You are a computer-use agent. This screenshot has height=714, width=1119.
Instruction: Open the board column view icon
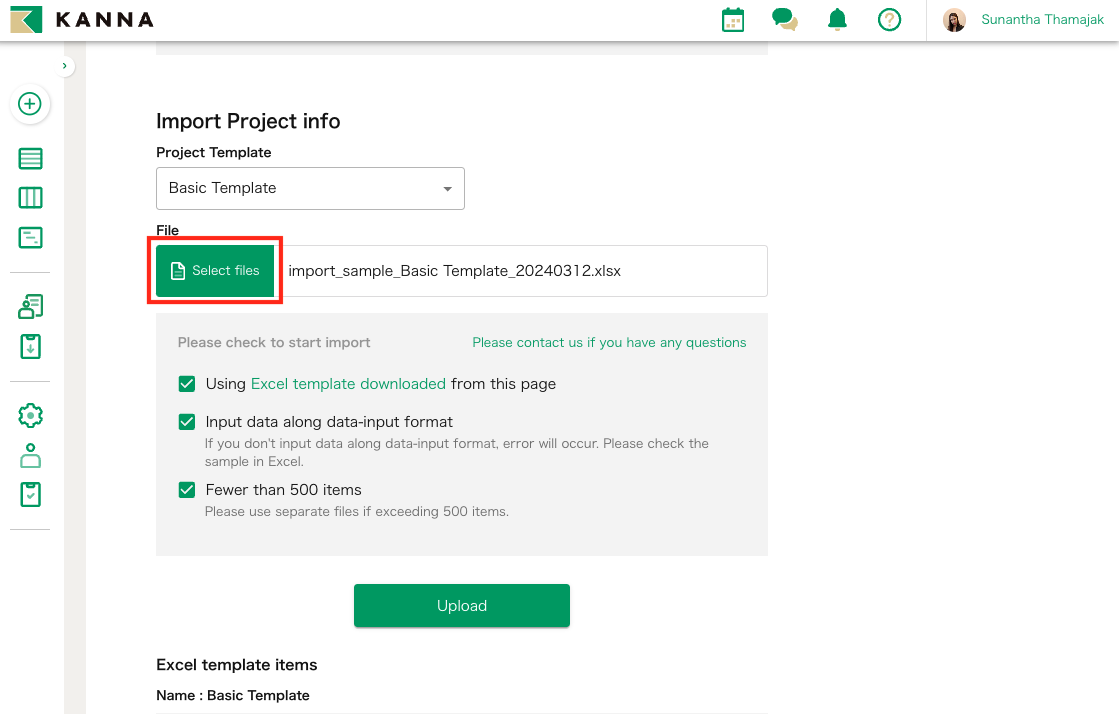(x=29, y=197)
